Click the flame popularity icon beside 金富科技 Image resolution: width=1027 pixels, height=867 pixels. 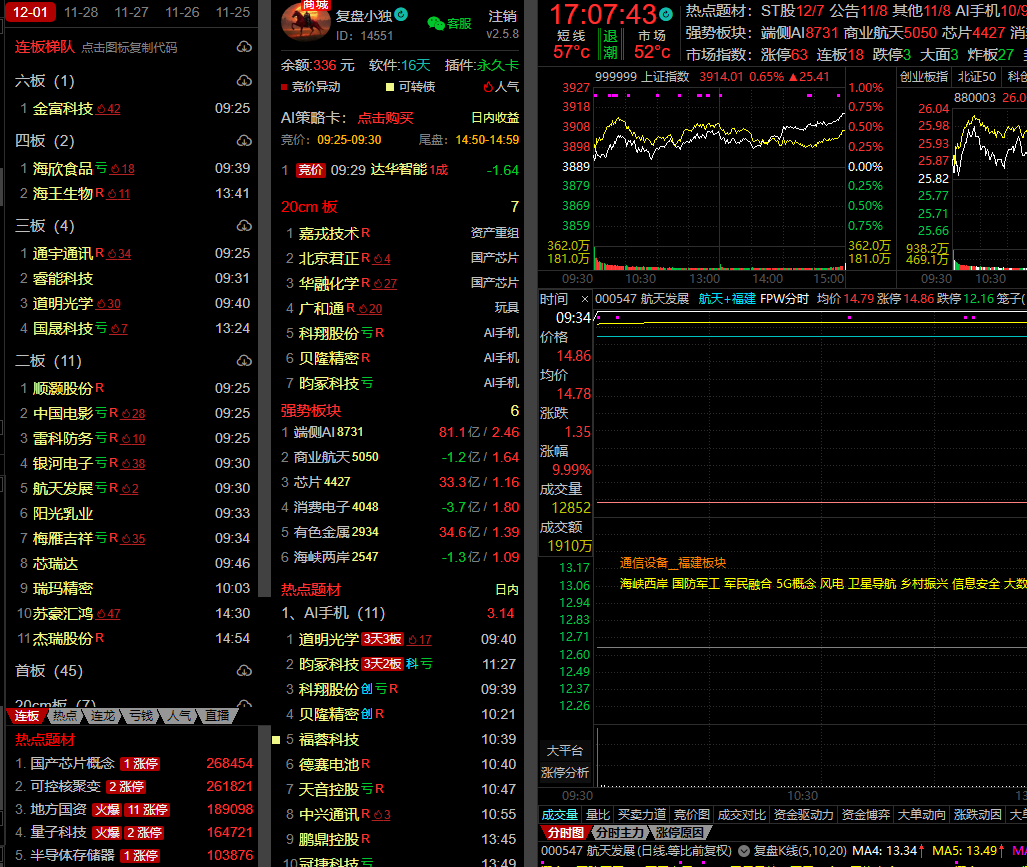[107, 109]
